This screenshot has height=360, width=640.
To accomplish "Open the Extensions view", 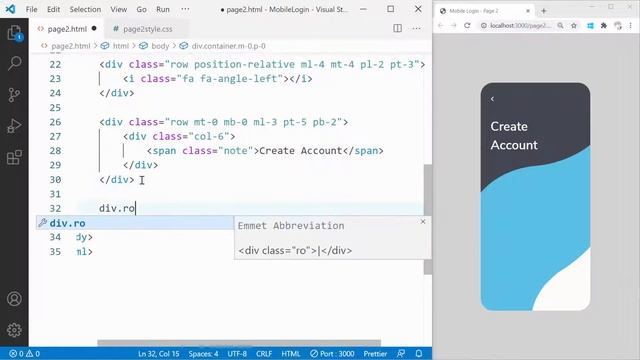I will 14,157.
